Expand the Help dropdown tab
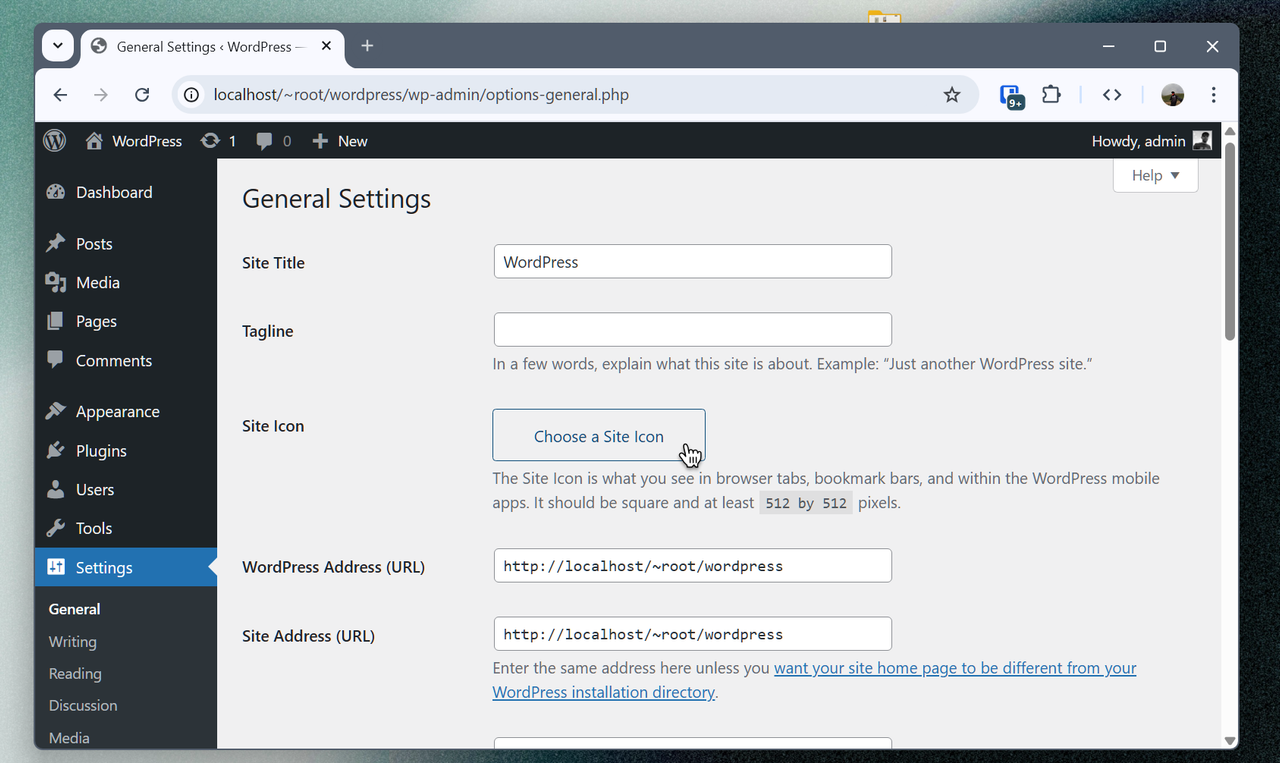 pyautogui.click(x=1155, y=175)
